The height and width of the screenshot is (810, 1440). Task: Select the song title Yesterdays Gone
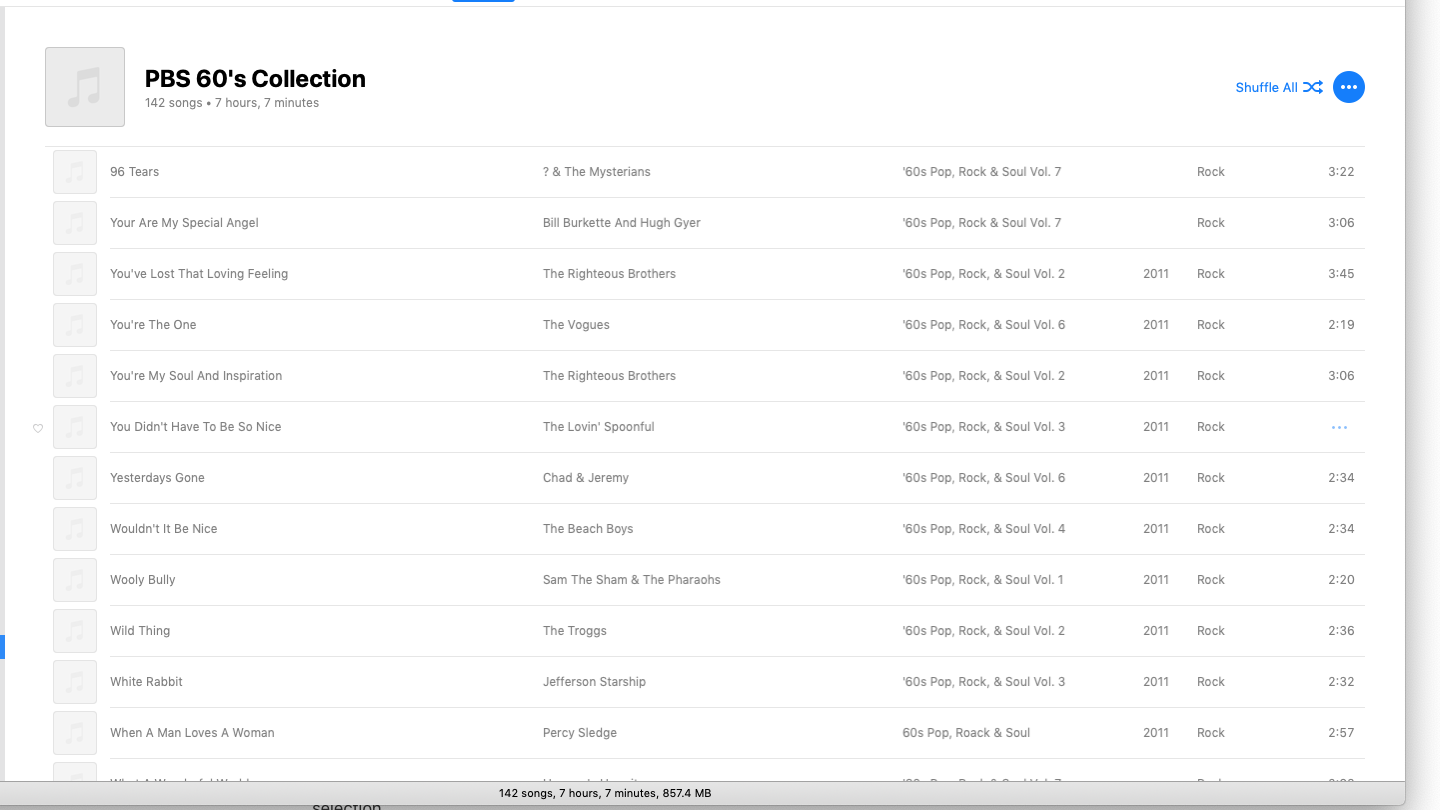157,478
